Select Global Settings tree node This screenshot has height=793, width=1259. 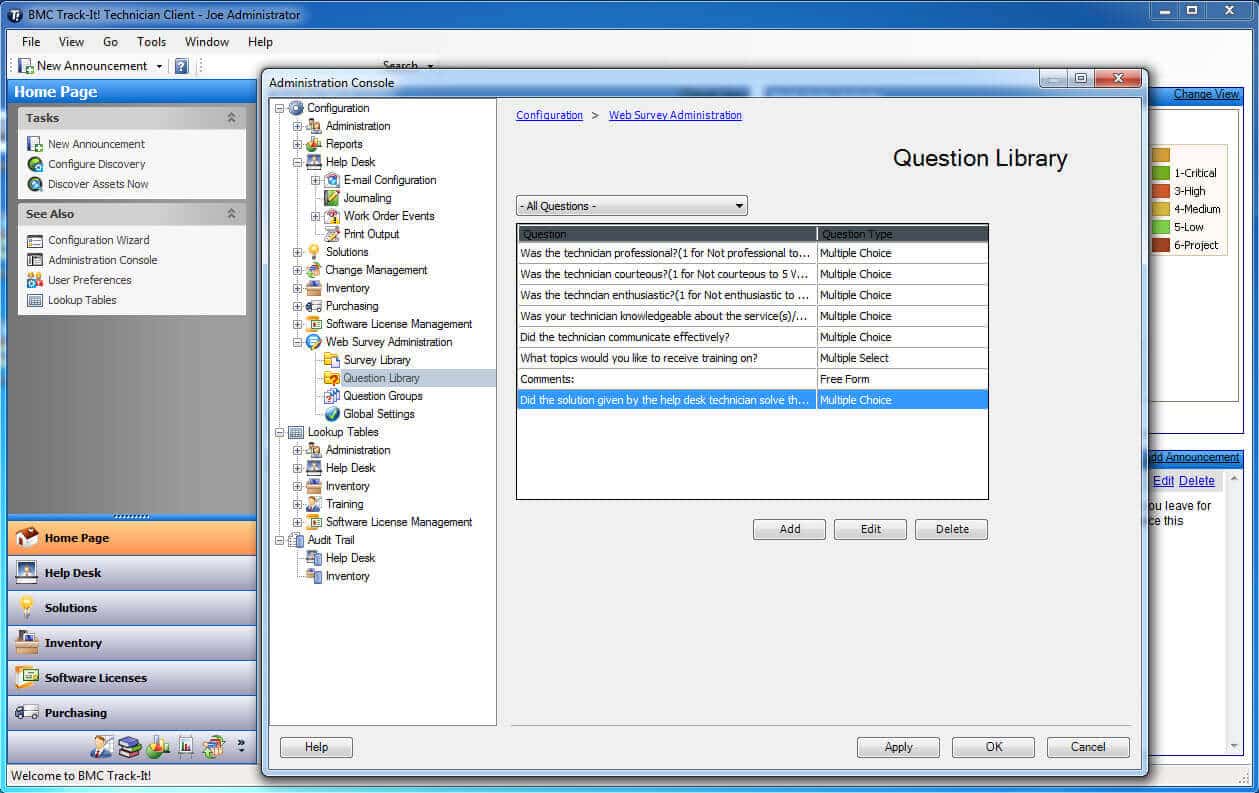[x=379, y=414]
